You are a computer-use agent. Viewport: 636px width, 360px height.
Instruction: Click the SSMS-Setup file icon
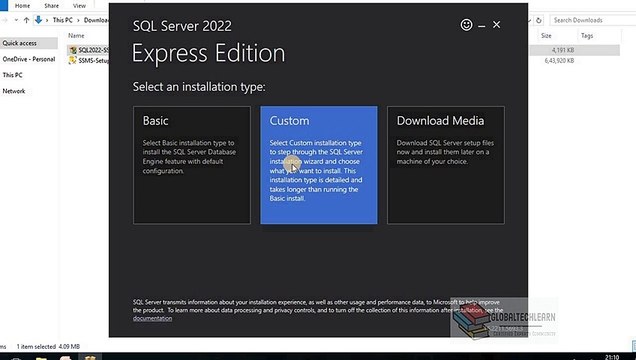(73, 60)
